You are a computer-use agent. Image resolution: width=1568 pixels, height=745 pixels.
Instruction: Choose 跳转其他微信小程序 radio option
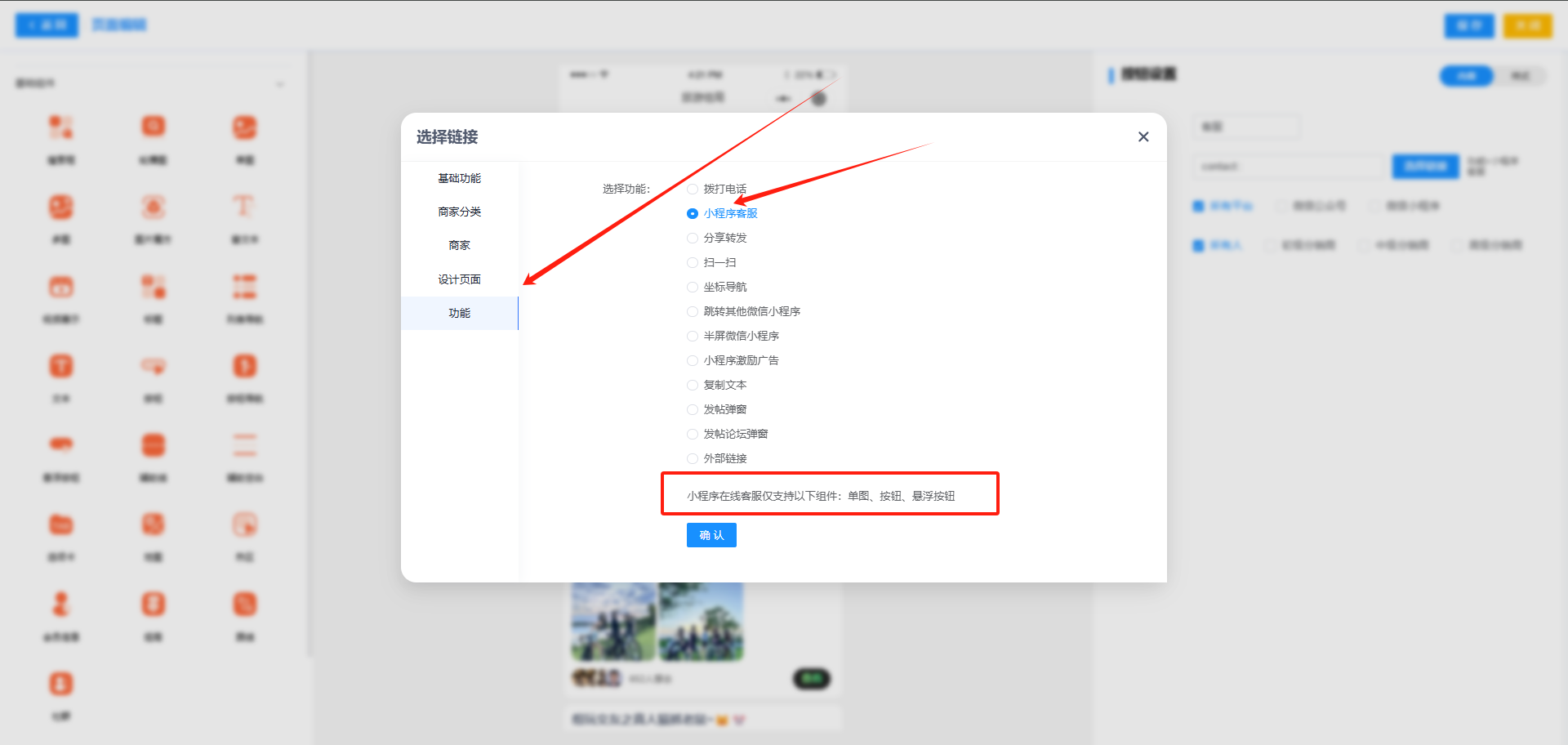(x=693, y=312)
